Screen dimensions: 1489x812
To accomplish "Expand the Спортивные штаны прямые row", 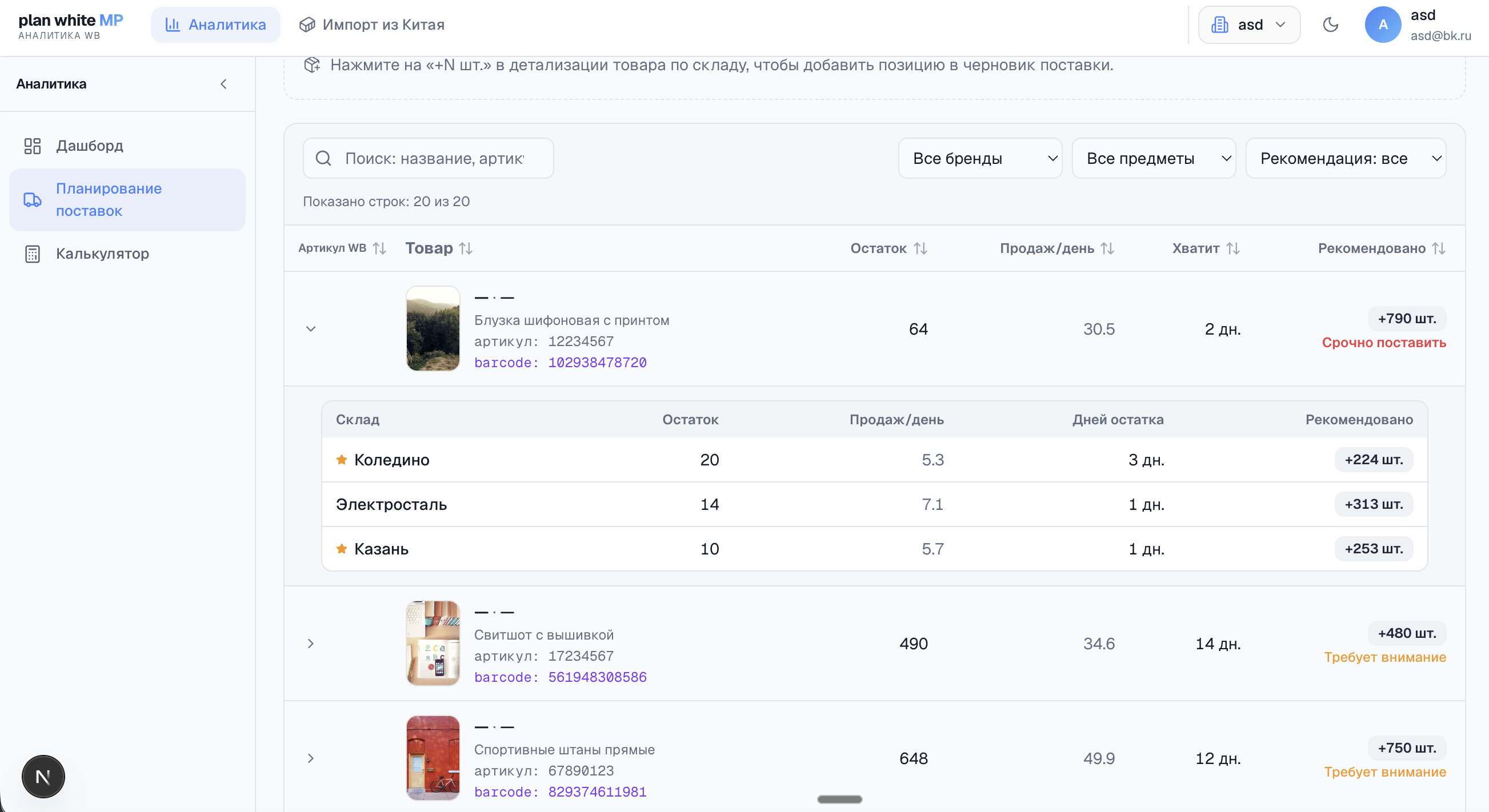I will click(x=310, y=758).
